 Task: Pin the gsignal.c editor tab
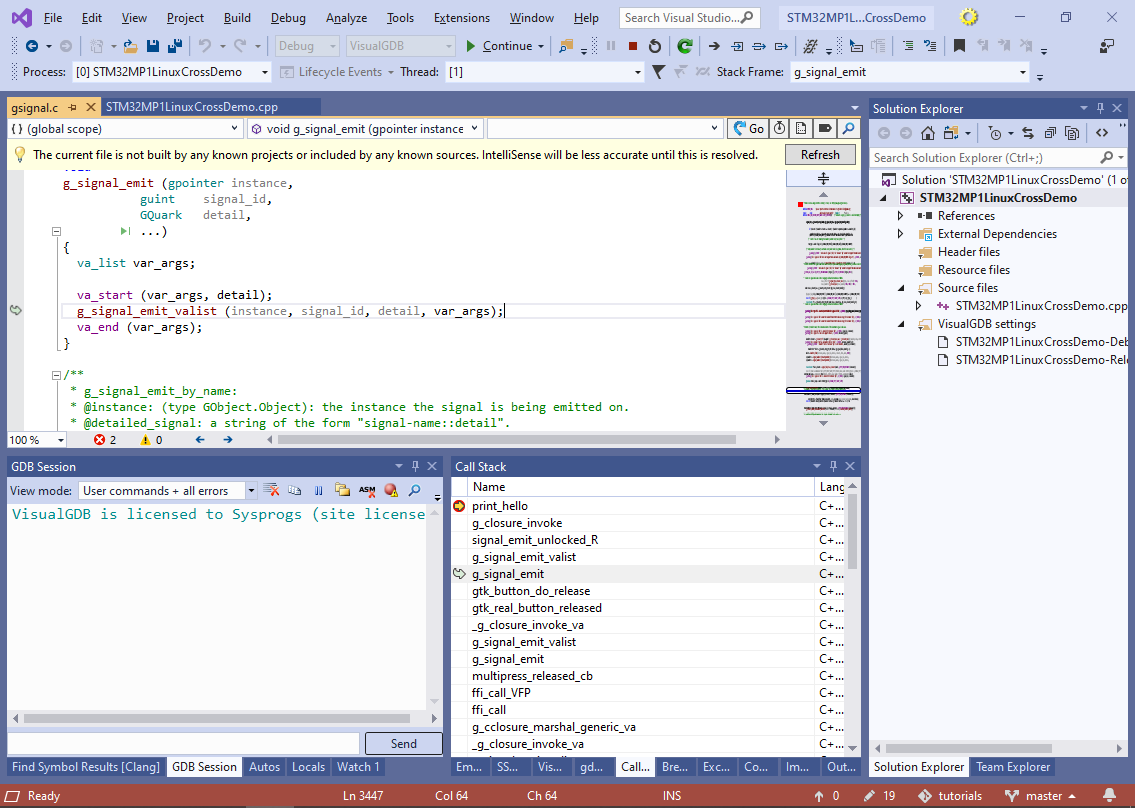coord(72,107)
